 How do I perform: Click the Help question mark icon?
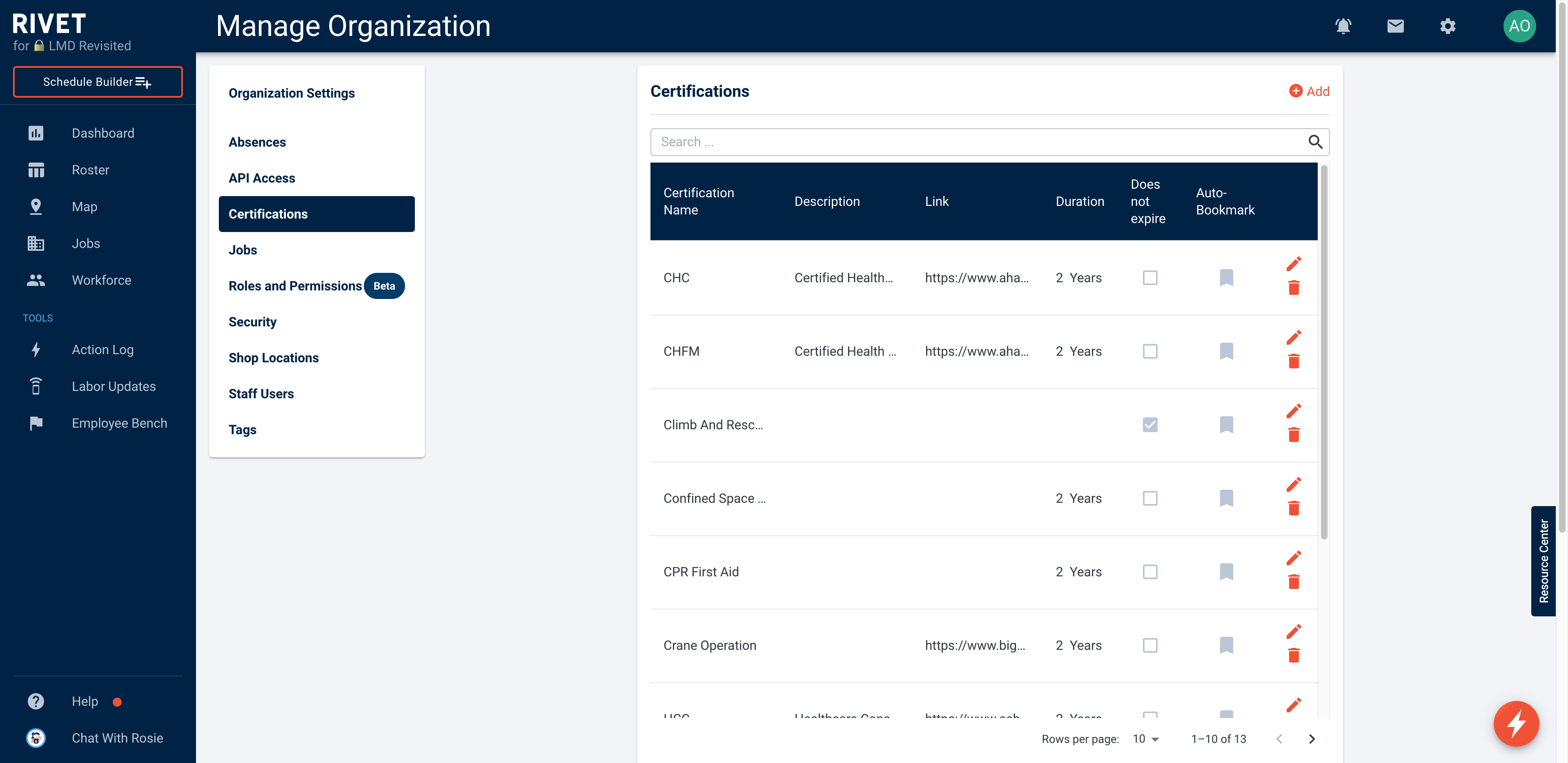(x=36, y=701)
